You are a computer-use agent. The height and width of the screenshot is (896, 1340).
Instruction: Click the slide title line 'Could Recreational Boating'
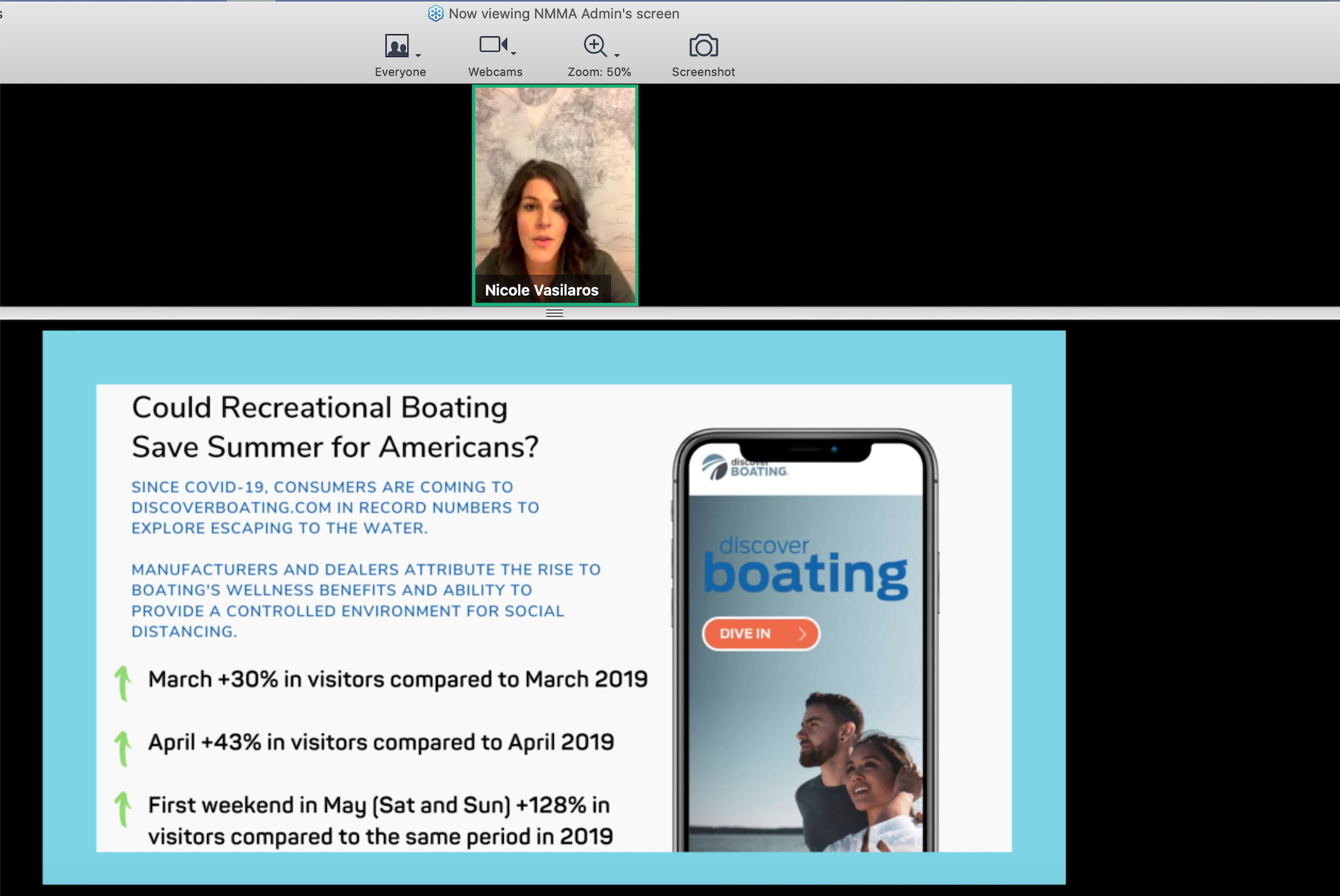pyautogui.click(x=320, y=408)
